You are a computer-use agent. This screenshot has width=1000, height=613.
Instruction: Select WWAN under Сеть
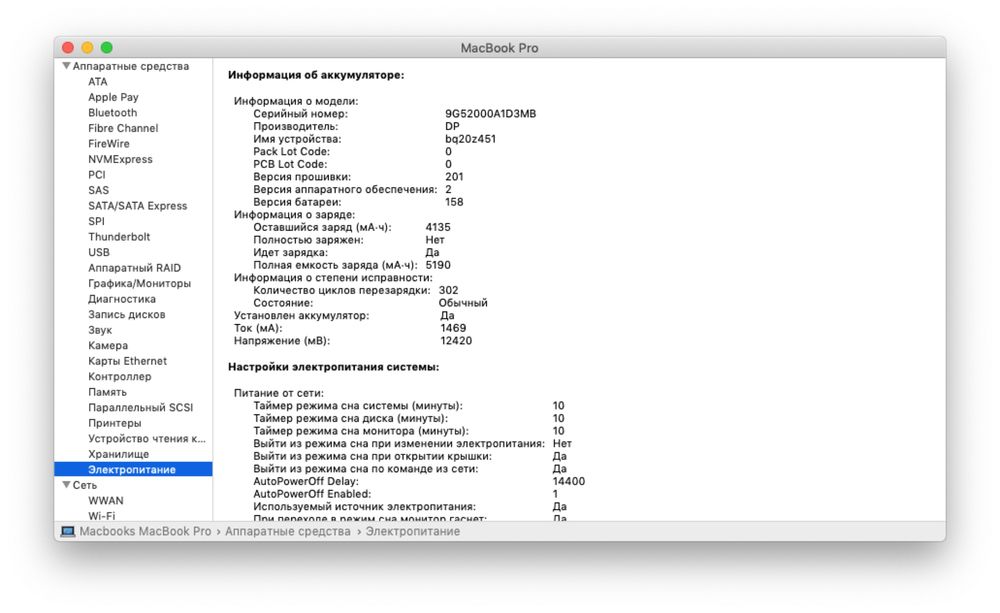tap(105, 501)
